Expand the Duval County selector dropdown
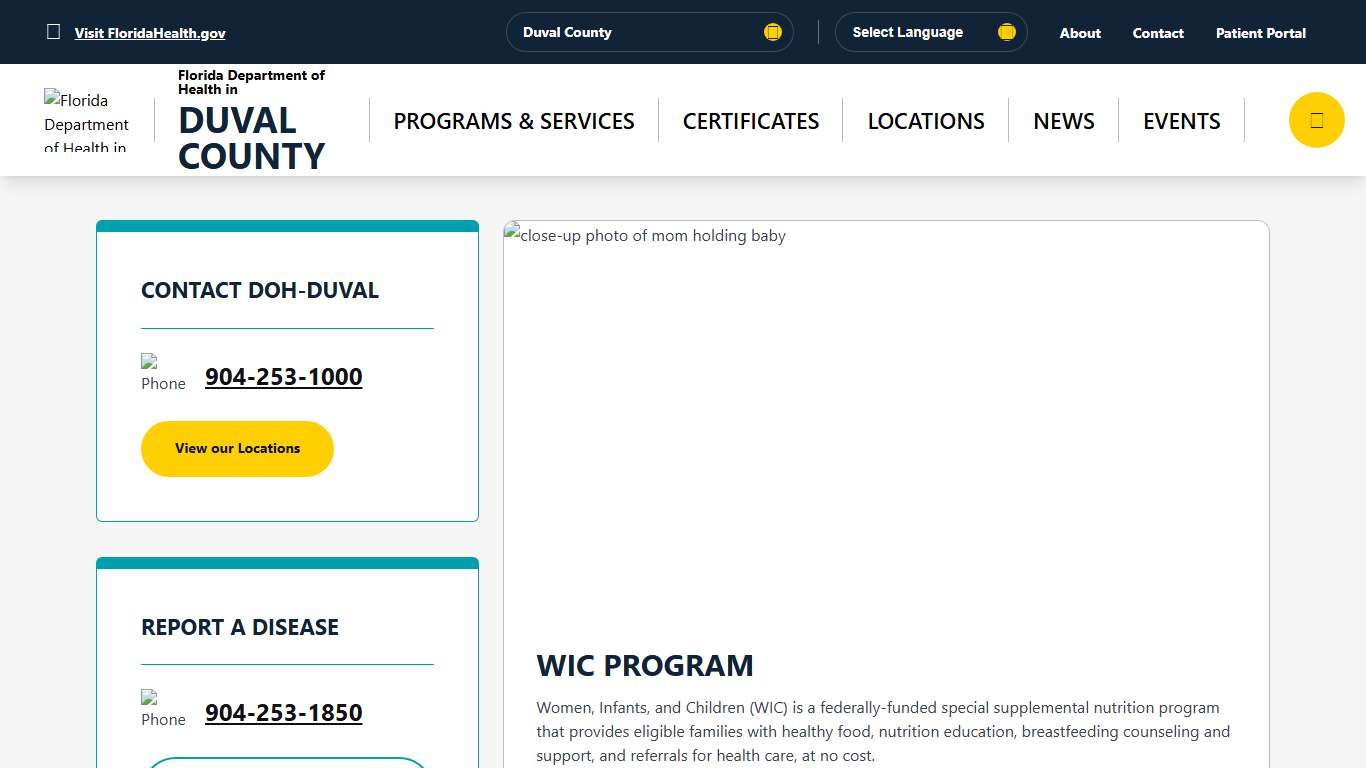 (x=648, y=32)
